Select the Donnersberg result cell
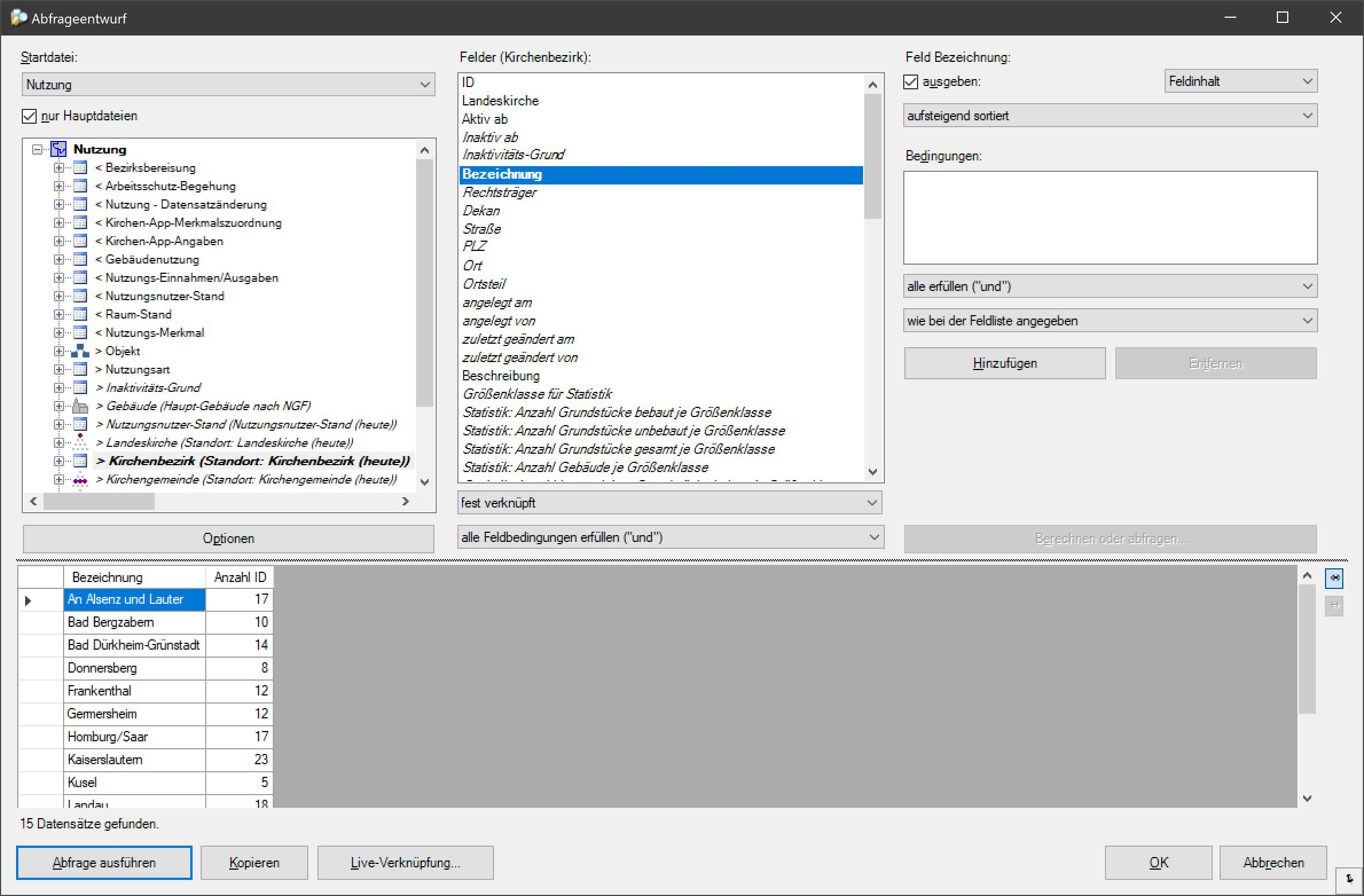 point(135,668)
